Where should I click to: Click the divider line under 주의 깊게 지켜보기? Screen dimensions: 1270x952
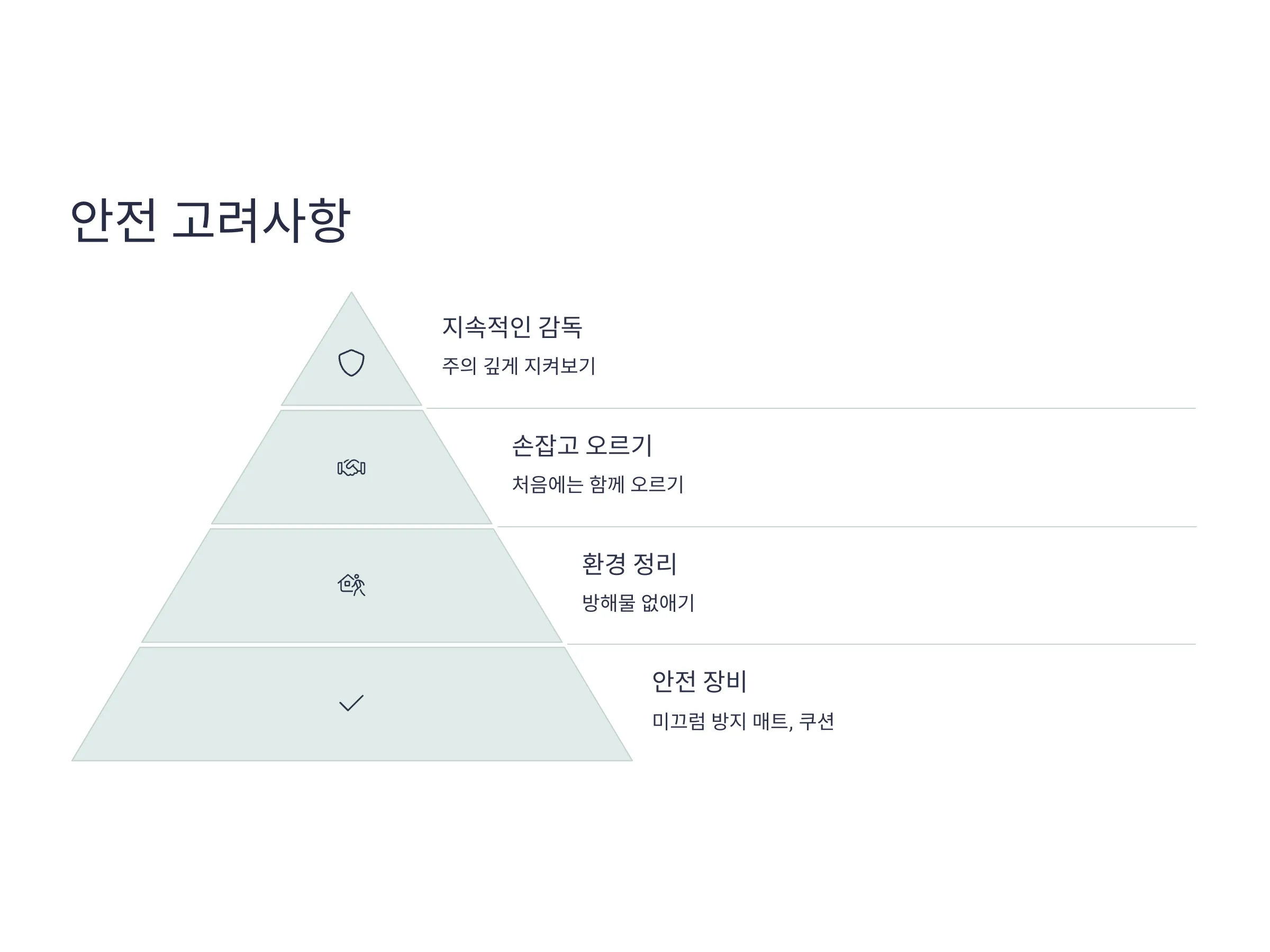point(811,409)
